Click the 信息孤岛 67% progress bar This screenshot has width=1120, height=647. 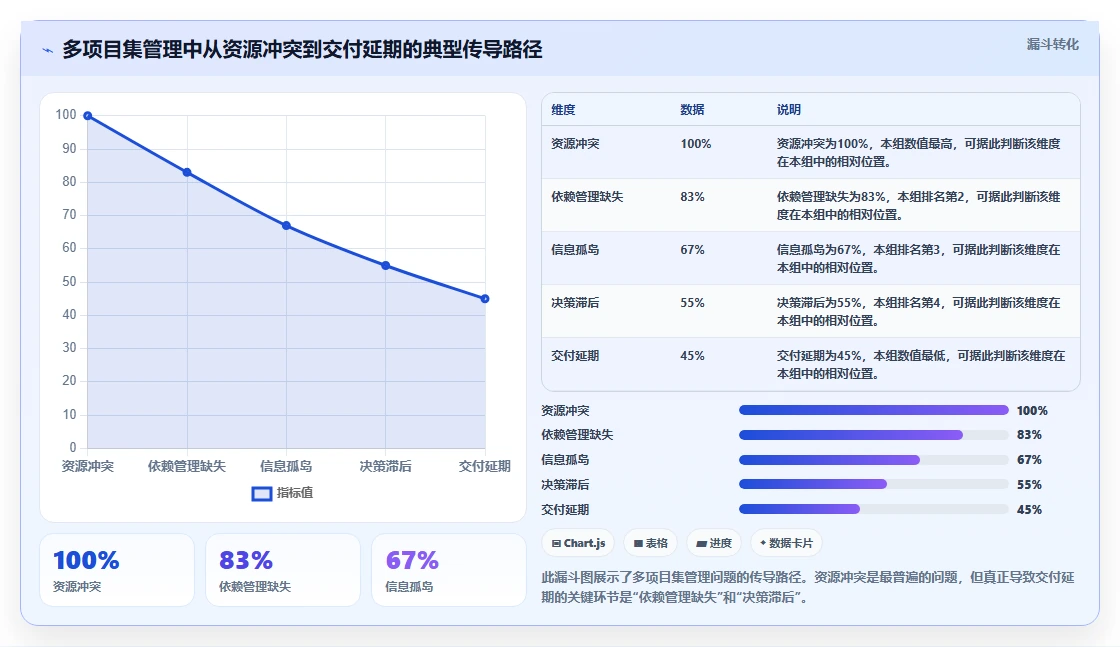(x=874, y=460)
